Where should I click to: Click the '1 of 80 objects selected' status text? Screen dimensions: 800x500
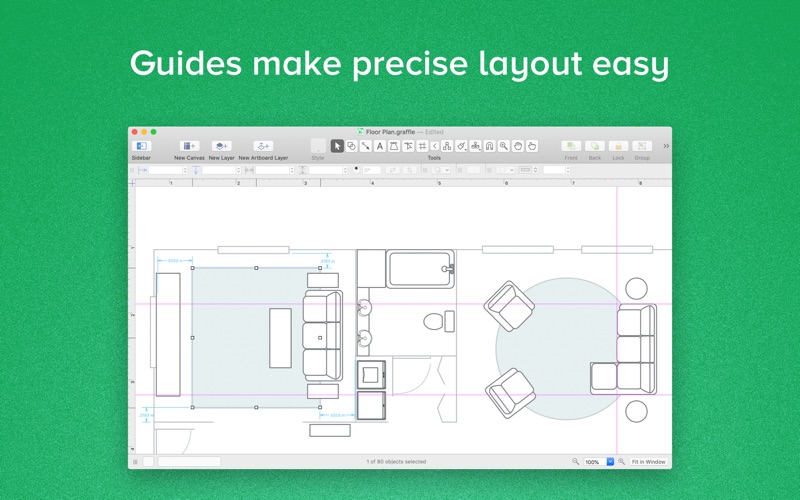point(396,462)
